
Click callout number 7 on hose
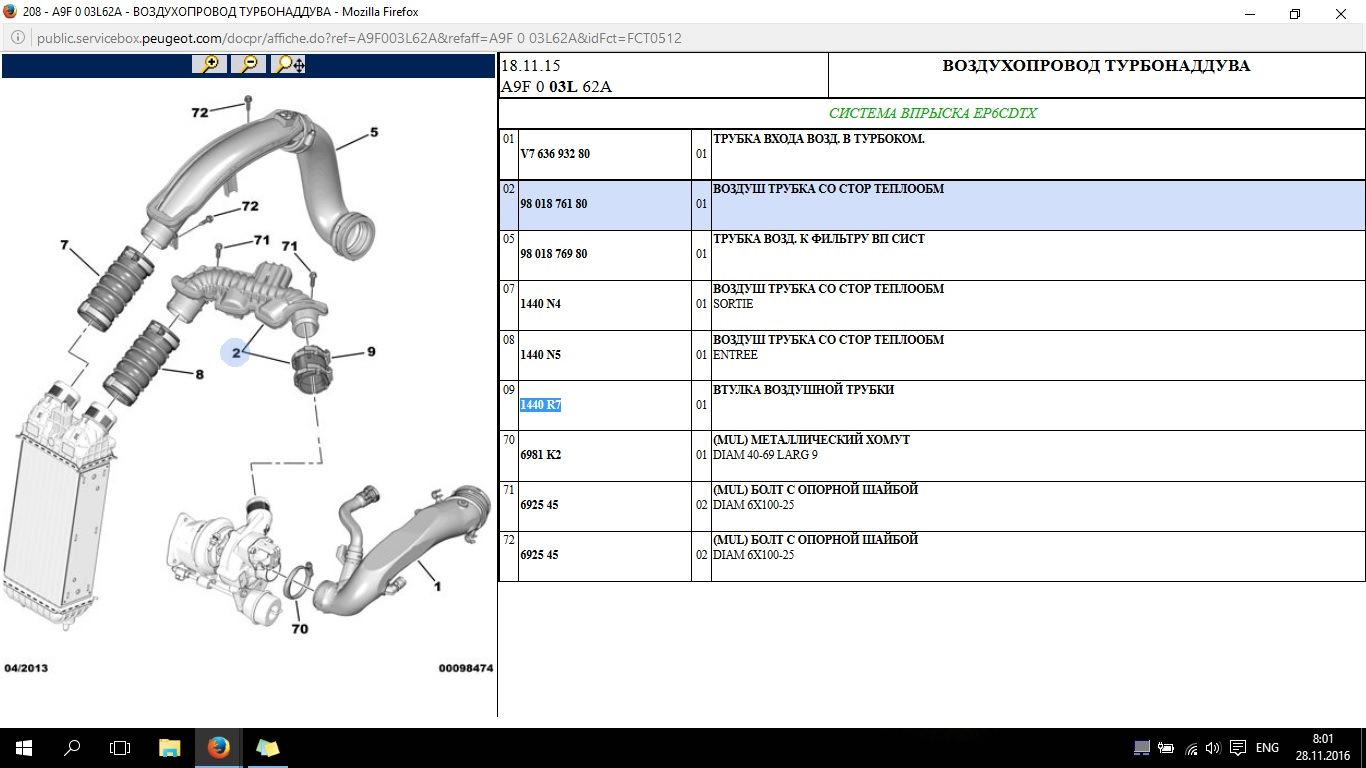[64, 244]
